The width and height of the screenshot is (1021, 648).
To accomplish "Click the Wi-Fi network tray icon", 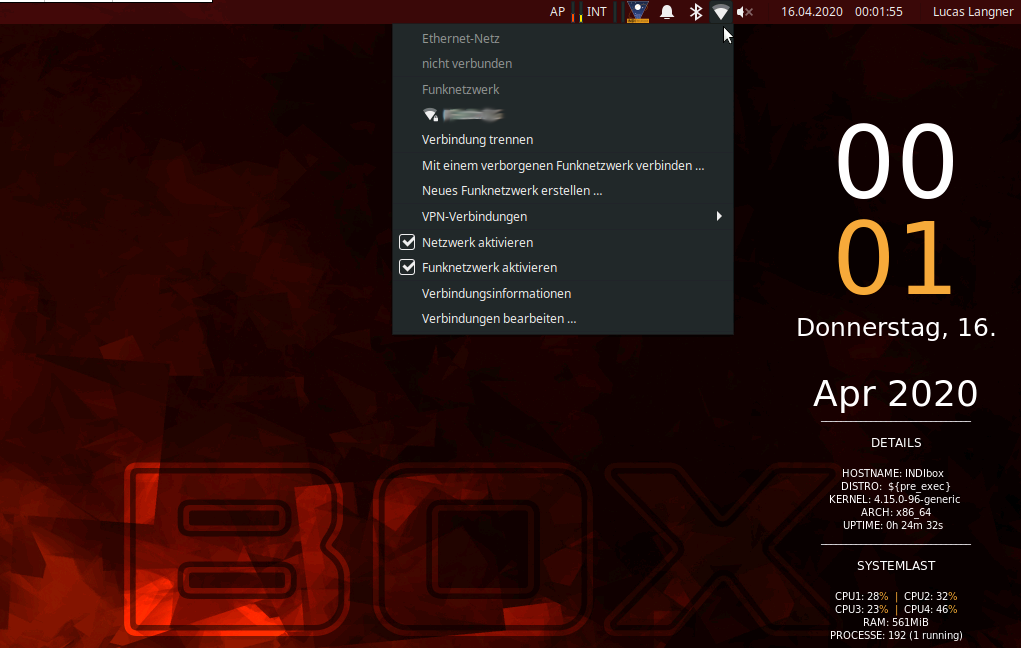I will (720, 12).
